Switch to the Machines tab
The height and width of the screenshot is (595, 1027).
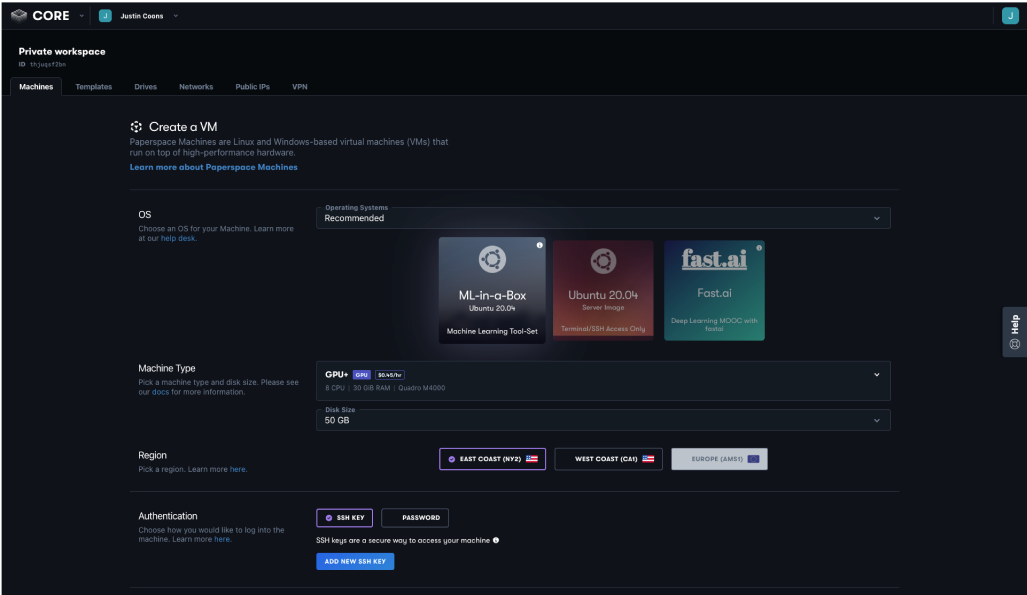[36, 86]
